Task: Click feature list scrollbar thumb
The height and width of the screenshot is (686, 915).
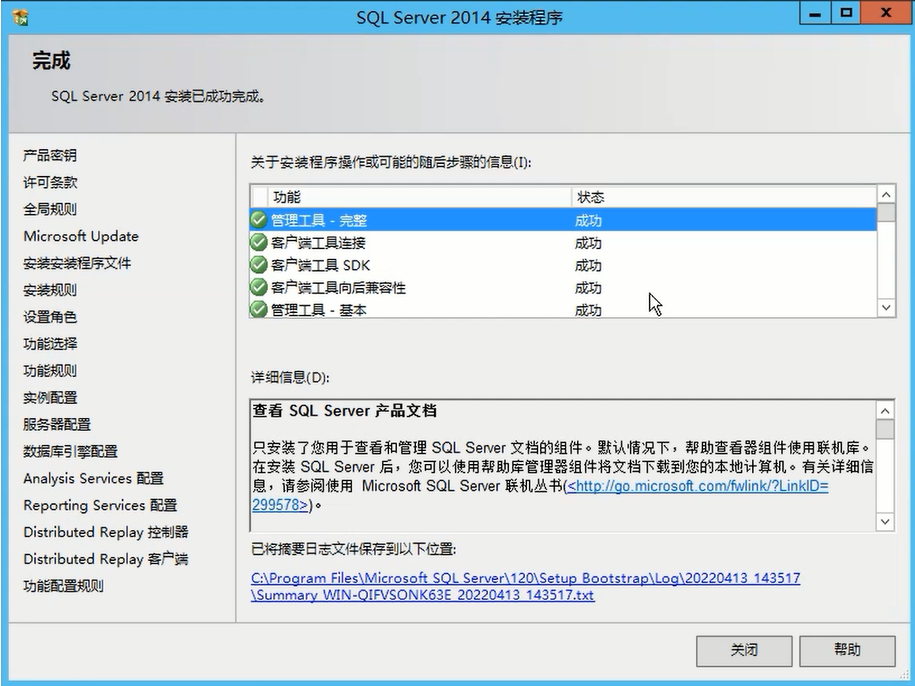Action: [x=886, y=212]
